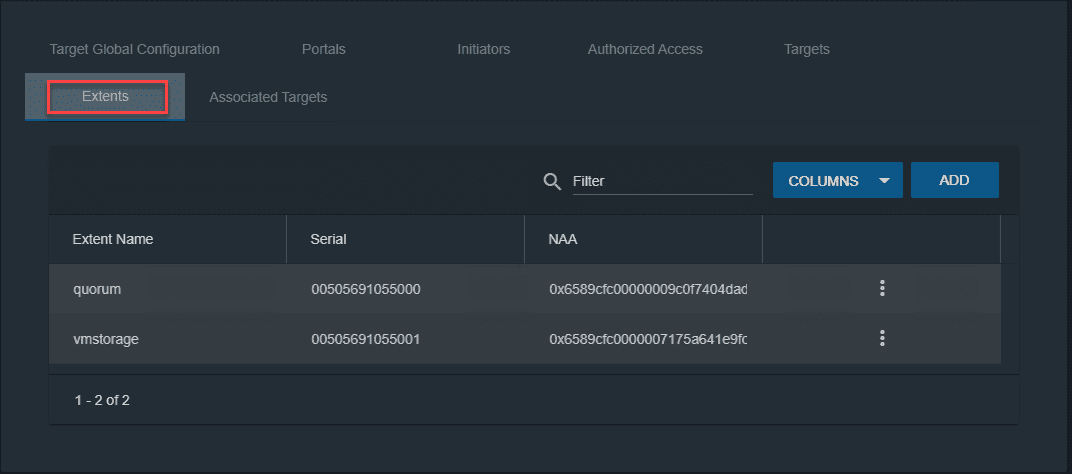Go to the Initiators tab
The image size is (1072, 474).
(x=483, y=49)
